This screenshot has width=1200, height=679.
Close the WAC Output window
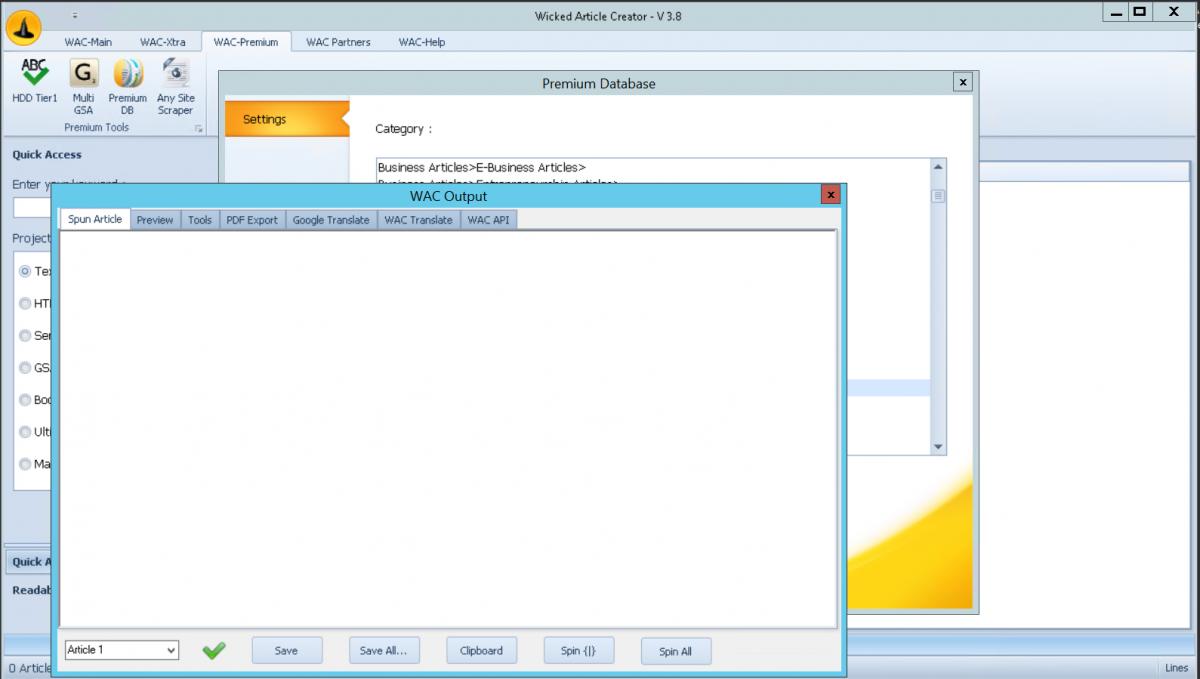point(830,195)
